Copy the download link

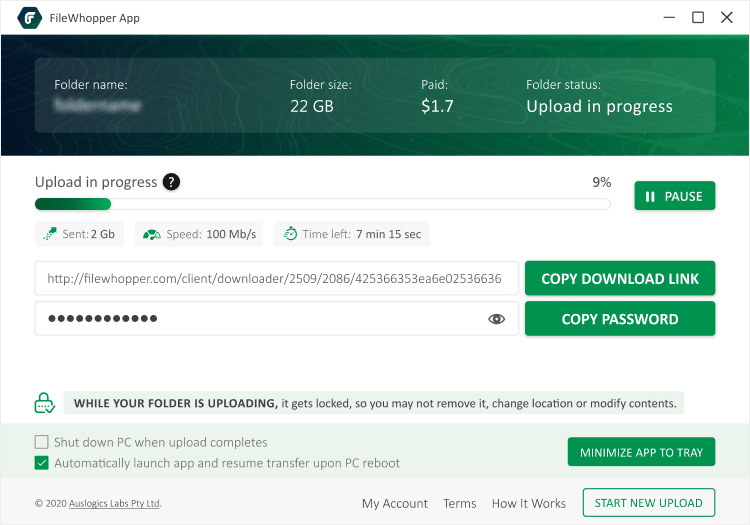pos(620,278)
